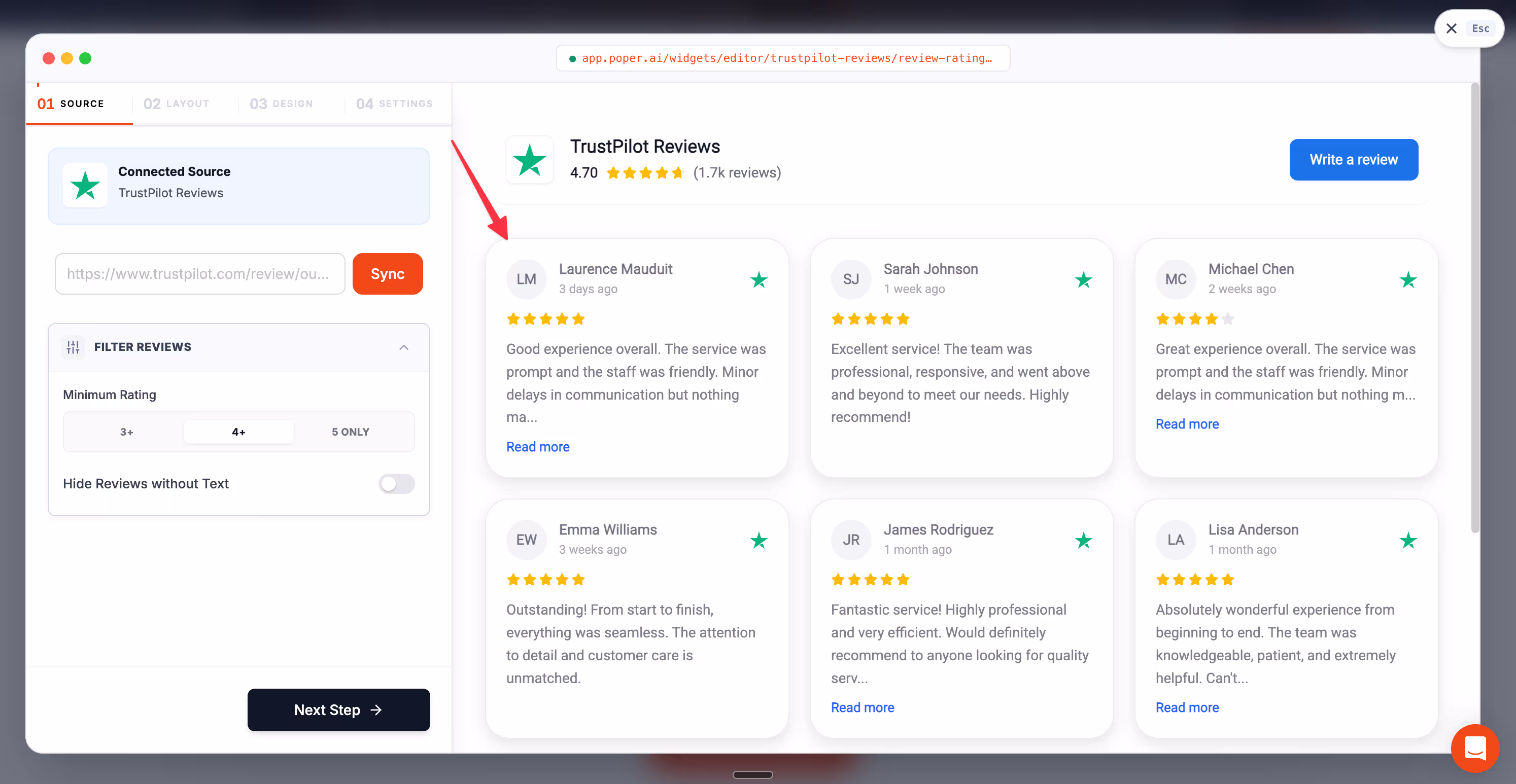Viewport: 1516px width, 784px height.
Task: Click the MC avatar of Michael Chen
Action: (1176, 279)
